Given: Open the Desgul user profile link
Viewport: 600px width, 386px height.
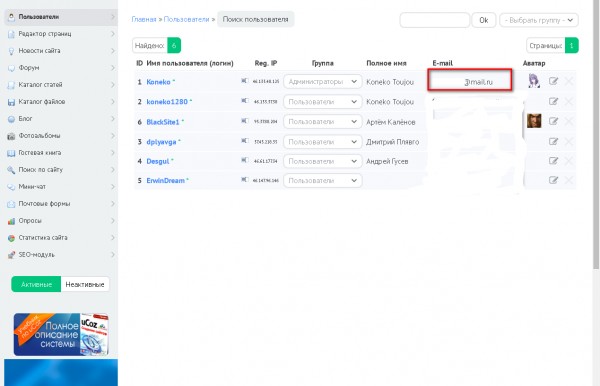Looking at the screenshot, I should (158, 161).
